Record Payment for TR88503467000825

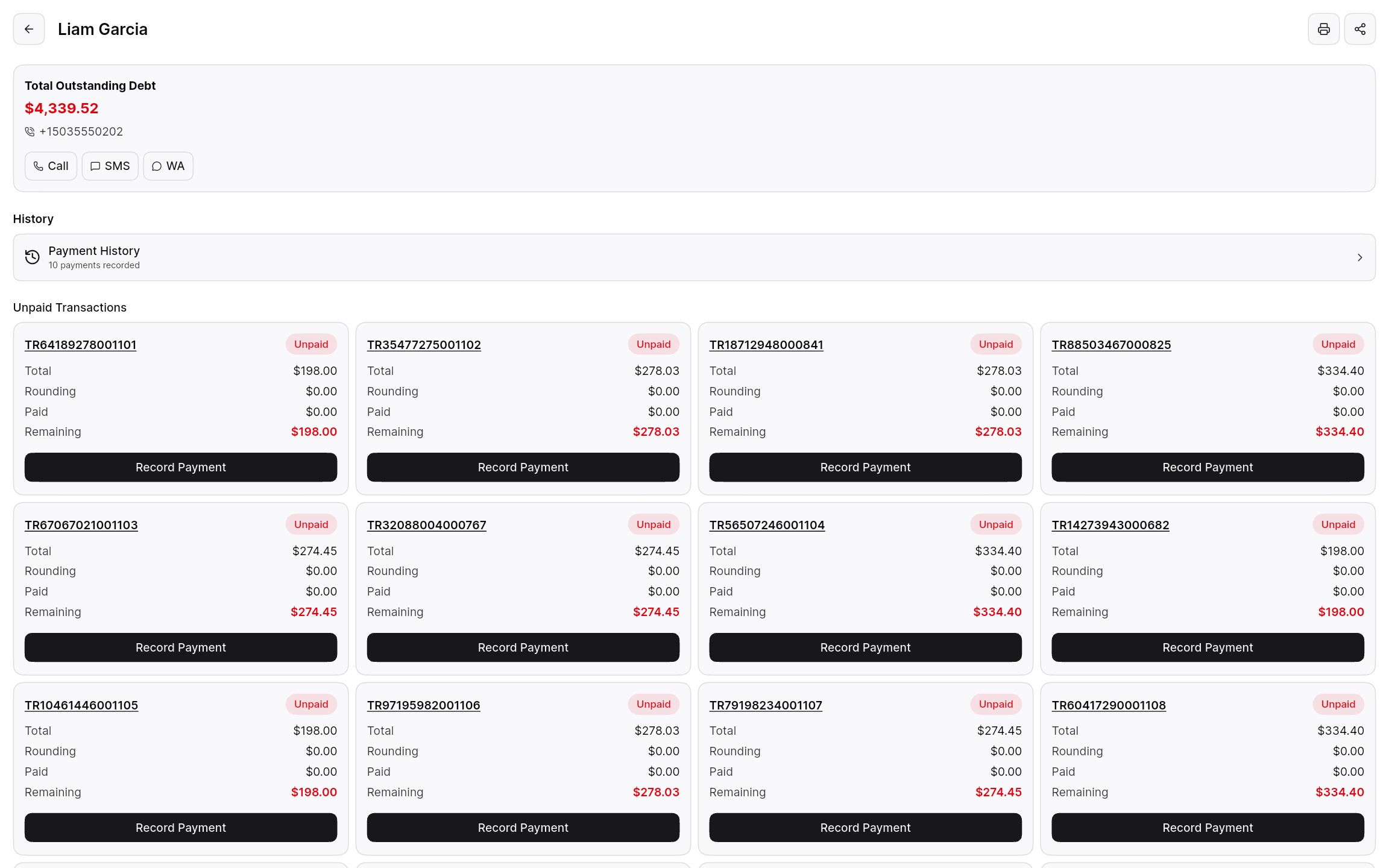[x=1208, y=467]
